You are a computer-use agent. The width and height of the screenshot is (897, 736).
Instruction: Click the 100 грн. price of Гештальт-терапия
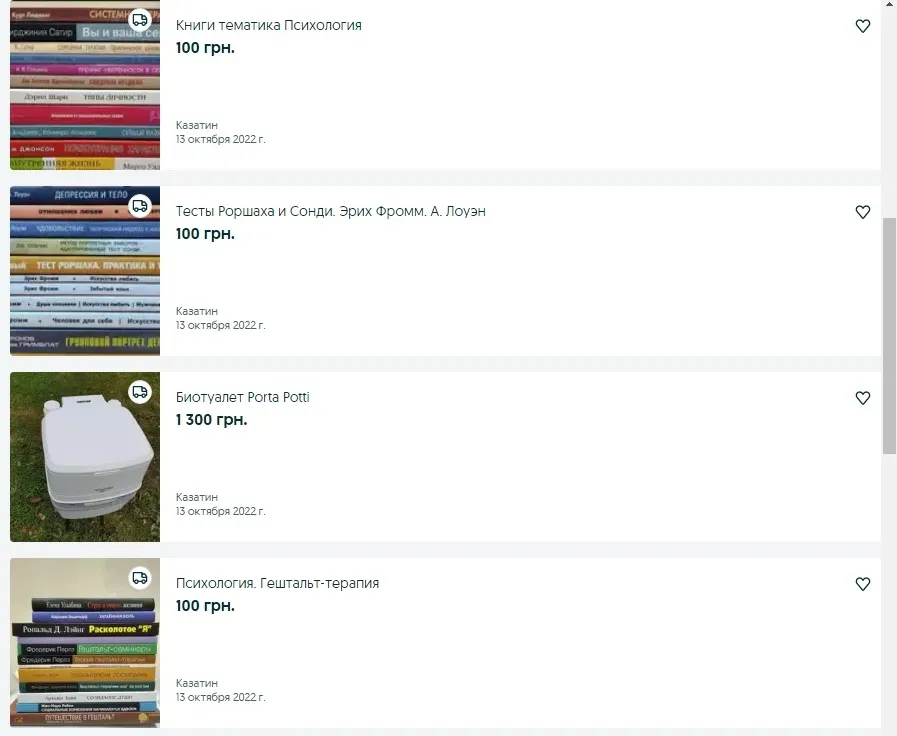coord(205,606)
